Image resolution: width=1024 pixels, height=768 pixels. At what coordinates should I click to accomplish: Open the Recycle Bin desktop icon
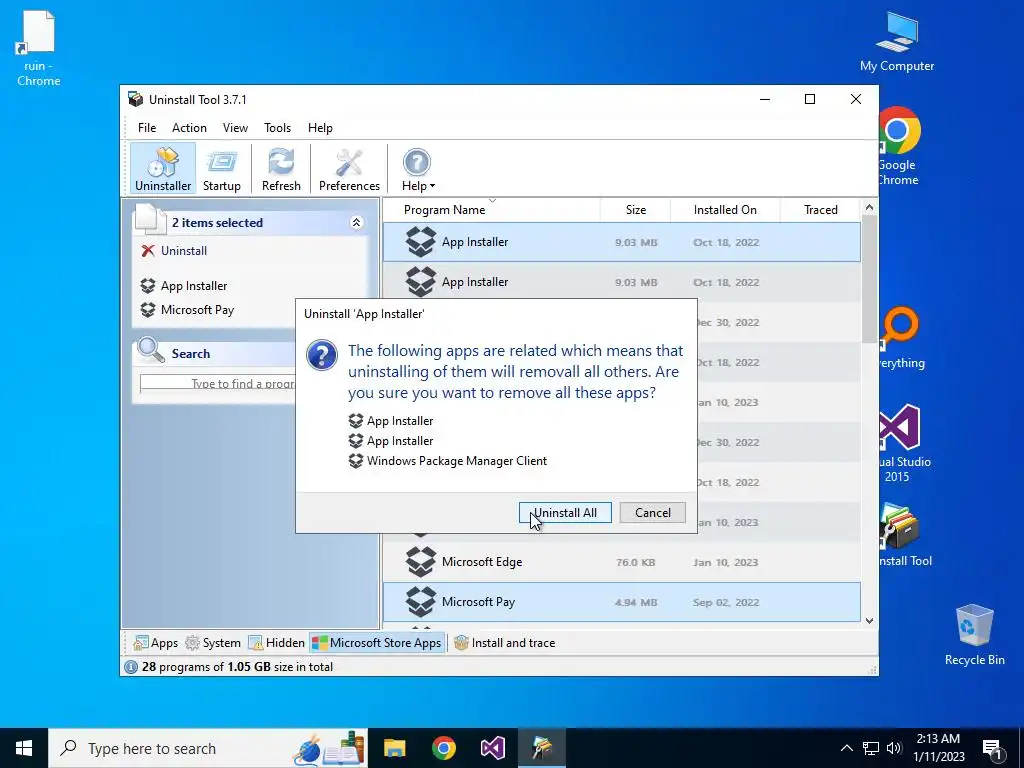[974, 635]
